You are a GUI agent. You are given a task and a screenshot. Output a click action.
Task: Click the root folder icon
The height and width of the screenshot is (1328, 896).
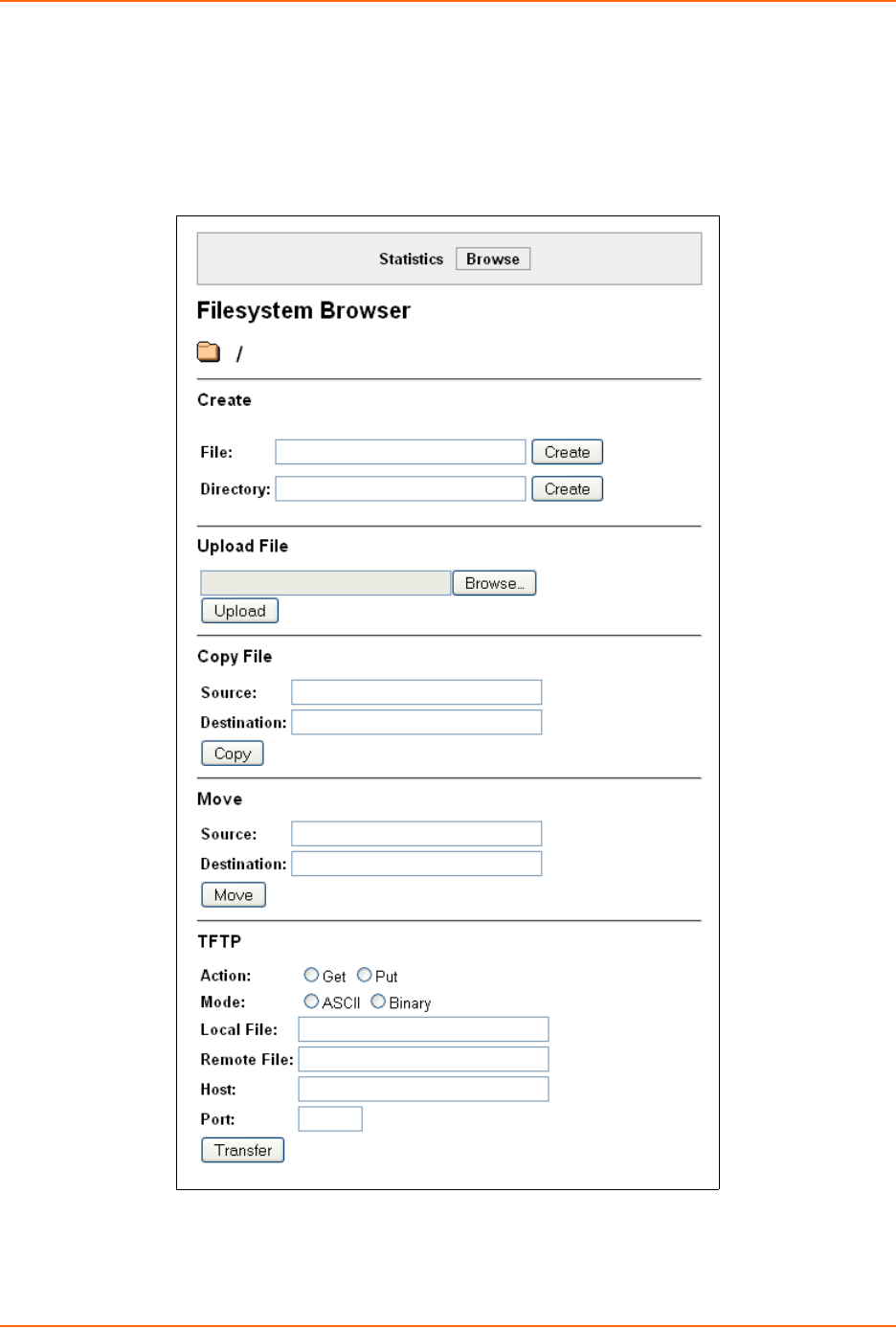(x=209, y=352)
